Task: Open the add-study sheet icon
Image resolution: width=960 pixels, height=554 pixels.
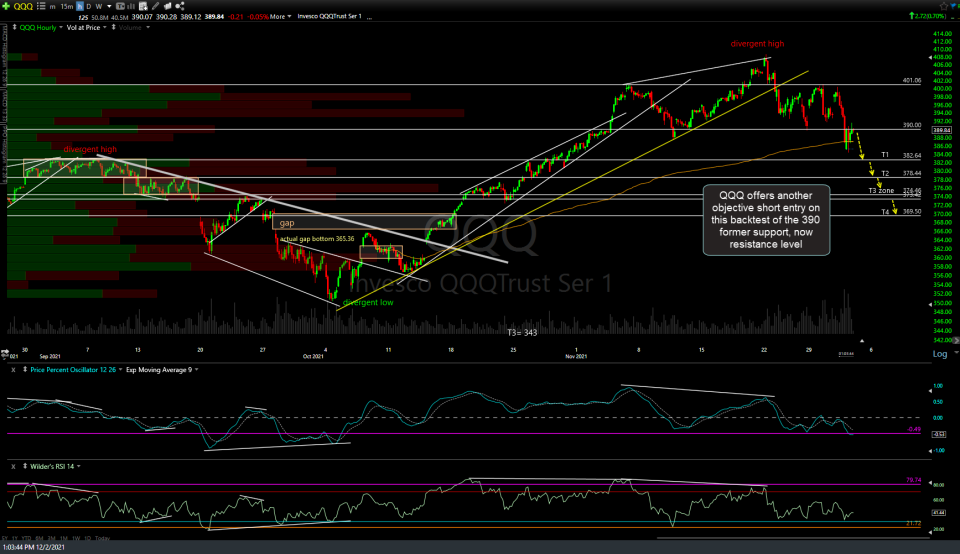Action: coord(143,6)
